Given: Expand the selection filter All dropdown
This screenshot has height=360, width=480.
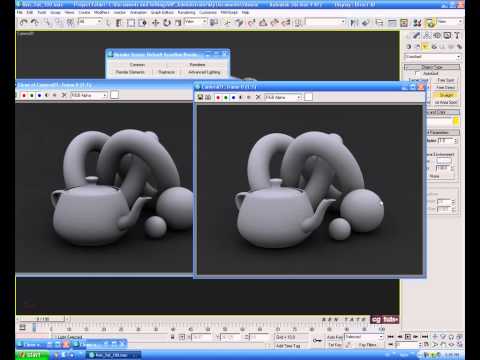Looking at the screenshot, I should point(90,22).
